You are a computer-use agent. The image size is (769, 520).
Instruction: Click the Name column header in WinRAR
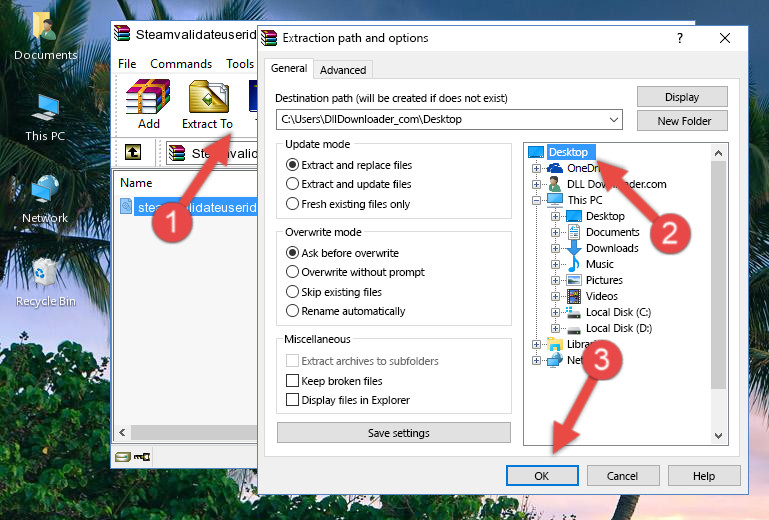137,183
